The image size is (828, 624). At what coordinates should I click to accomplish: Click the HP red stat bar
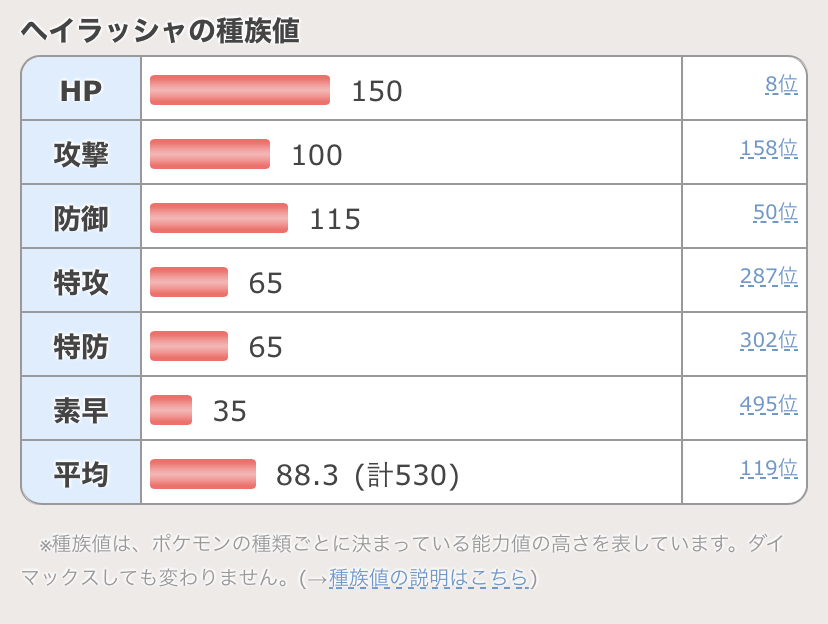pos(240,90)
